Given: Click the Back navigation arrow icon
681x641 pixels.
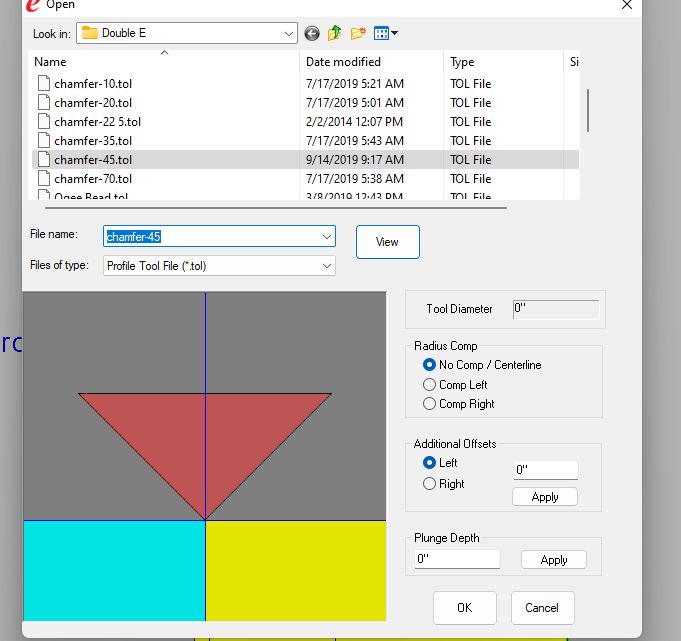Looking at the screenshot, I should tap(312, 33).
